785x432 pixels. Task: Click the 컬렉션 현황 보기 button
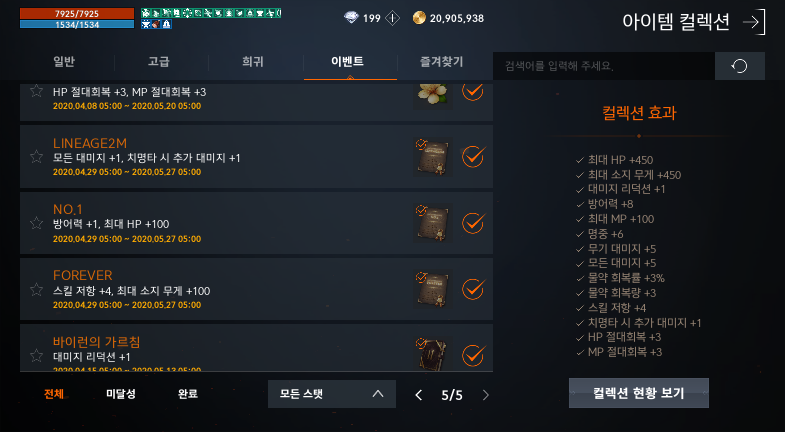pyautogui.click(x=639, y=393)
